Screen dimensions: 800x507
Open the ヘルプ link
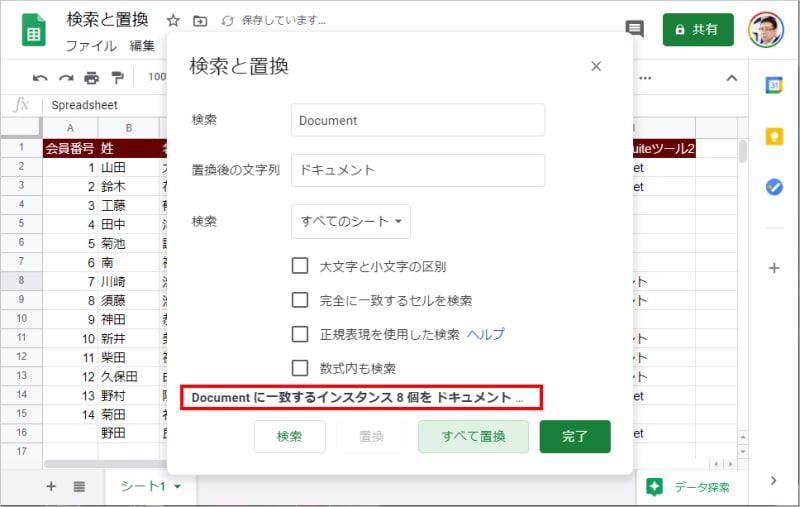(486, 334)
